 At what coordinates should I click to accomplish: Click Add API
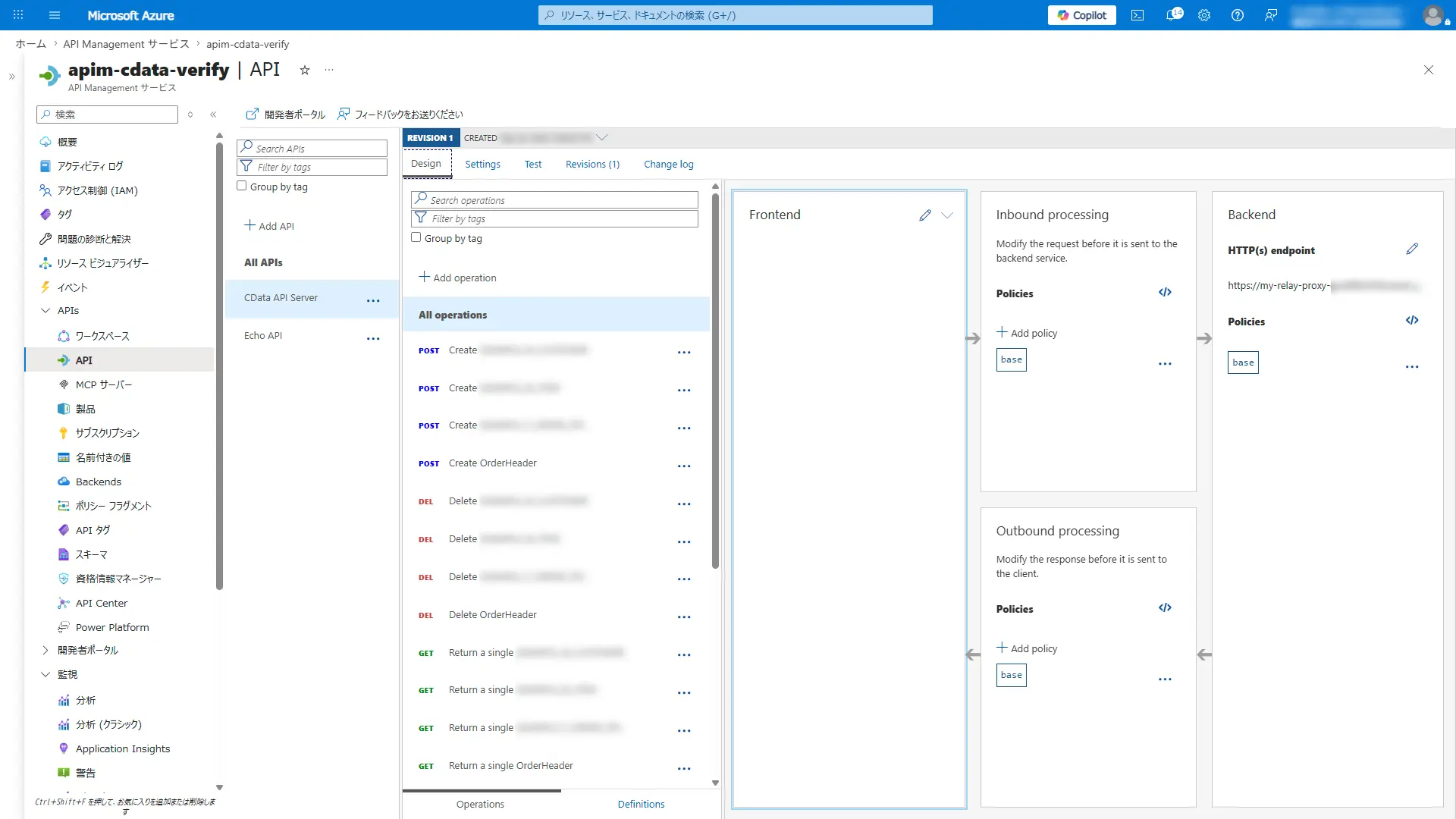pos(269,226)
